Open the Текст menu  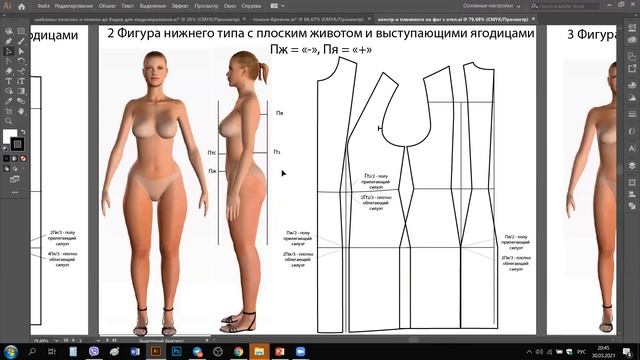click(x=127, y=6)
